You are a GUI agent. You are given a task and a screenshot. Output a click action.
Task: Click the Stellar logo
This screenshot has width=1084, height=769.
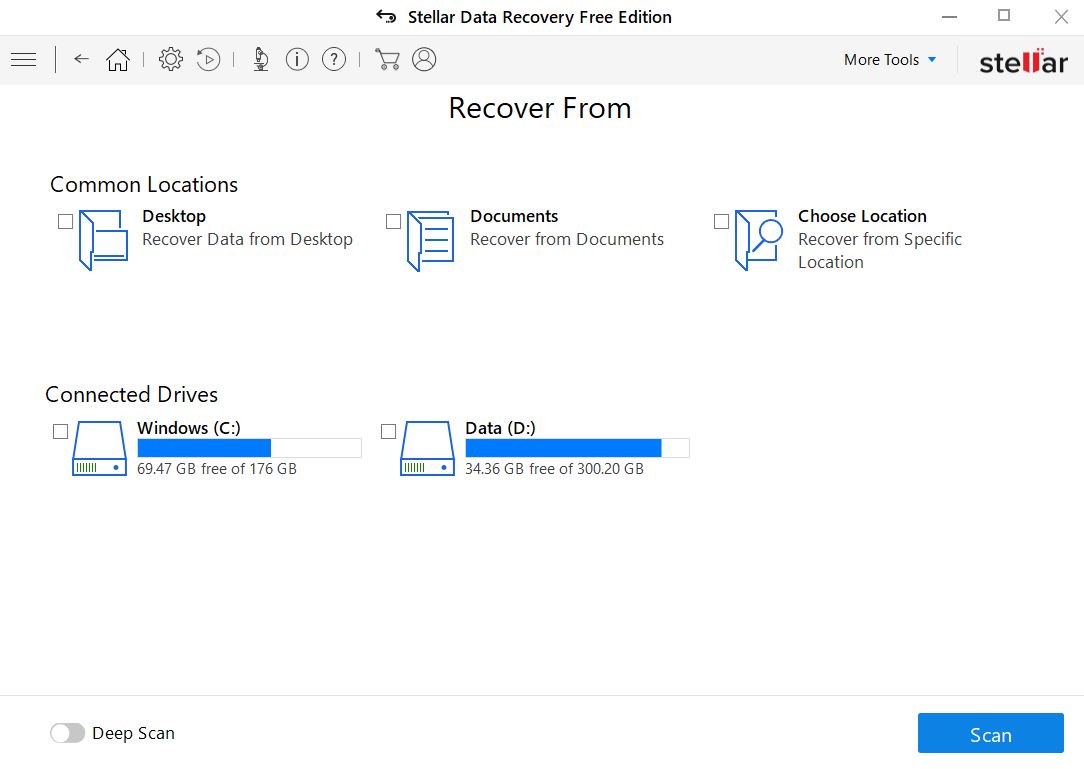tap(1024, 62)
